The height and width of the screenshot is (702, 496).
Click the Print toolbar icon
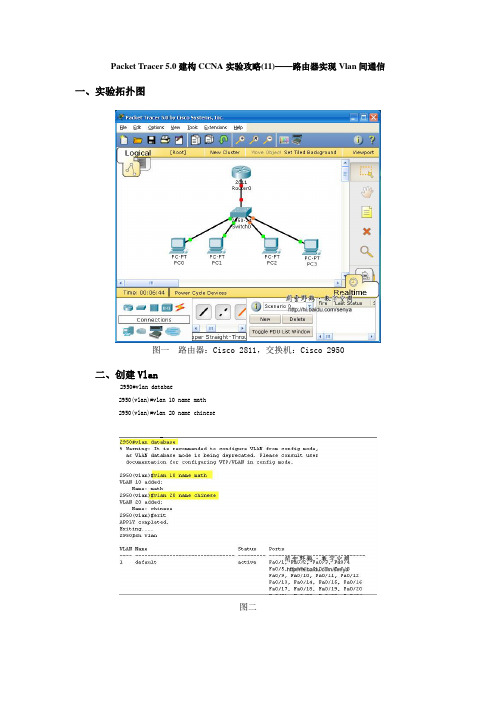point(165,140)
